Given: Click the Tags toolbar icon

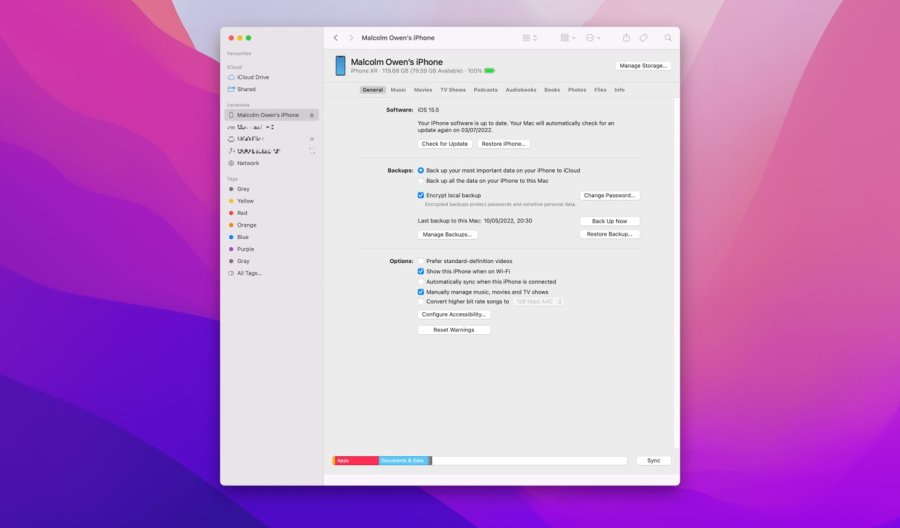Looking at the screenshot, I should tap(643, 38).
